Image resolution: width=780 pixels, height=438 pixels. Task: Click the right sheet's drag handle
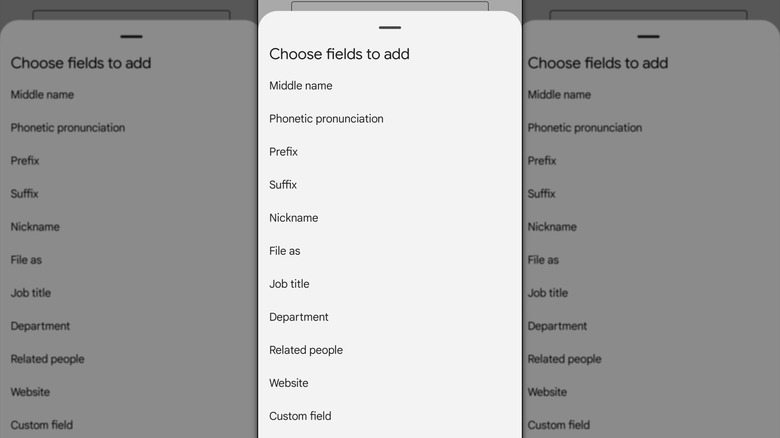pyautogui.click(x=648, y=37)
